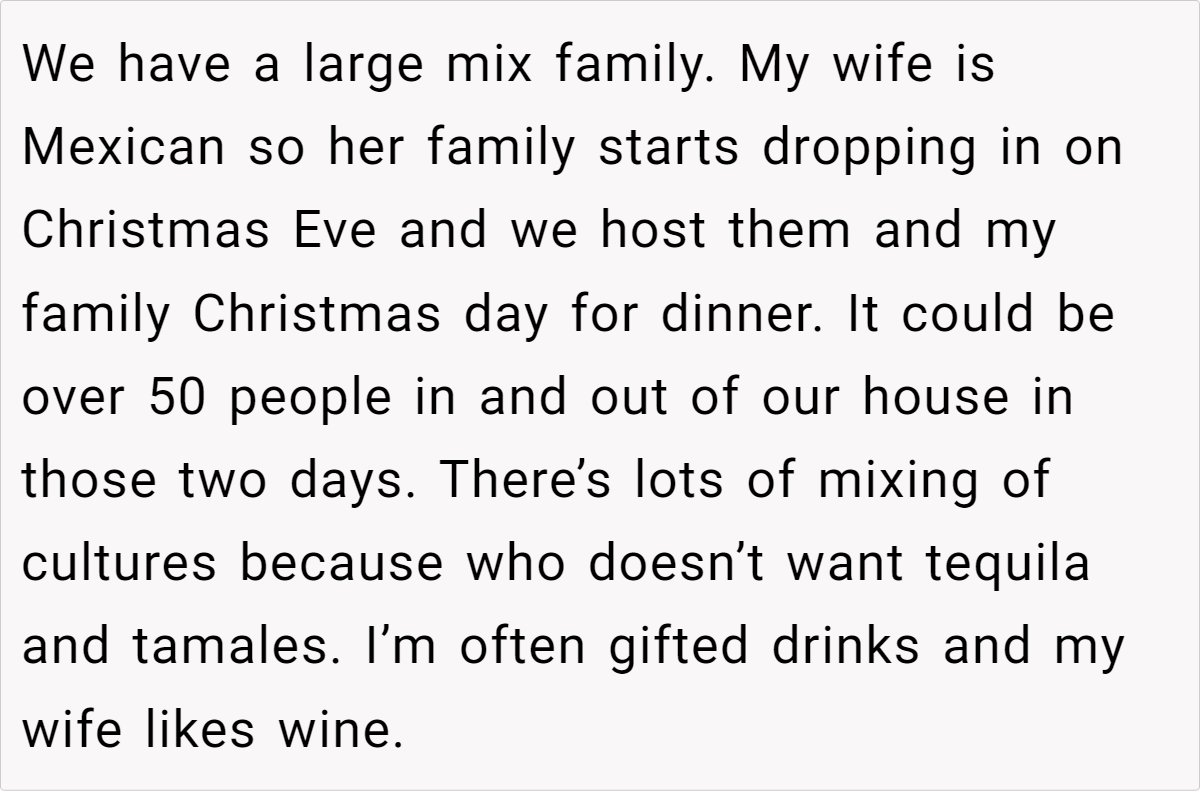1200x791 pixels.
Task: Click the word "cultures"
Action: coord(119,563)
